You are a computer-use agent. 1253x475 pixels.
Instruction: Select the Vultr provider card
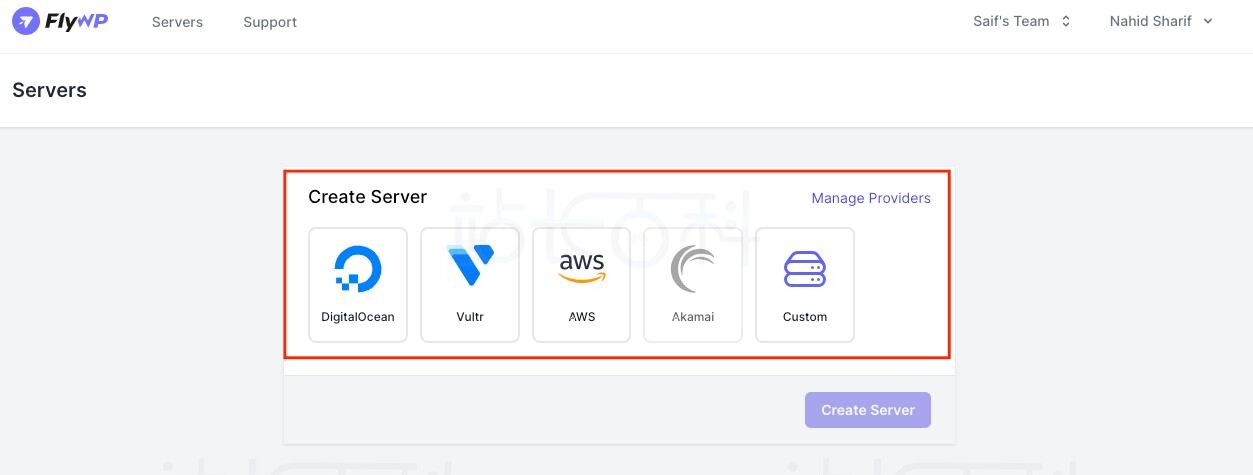[470, 285]
